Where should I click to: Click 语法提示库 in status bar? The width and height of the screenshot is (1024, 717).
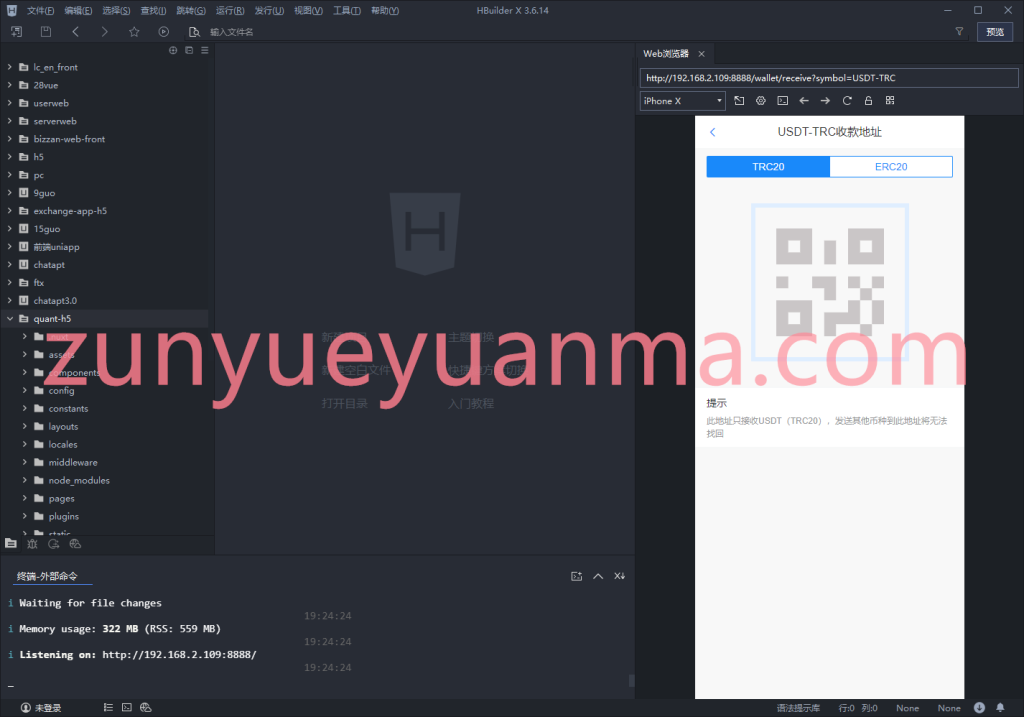click(798, 708)
